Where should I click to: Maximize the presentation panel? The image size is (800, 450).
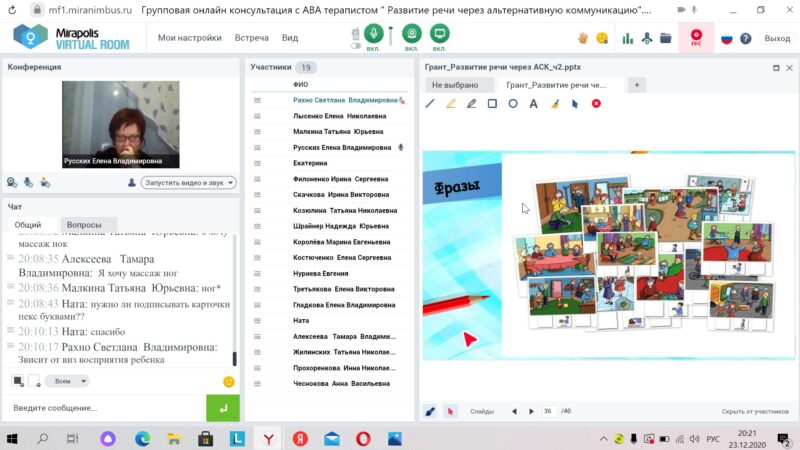click(776, 68)
